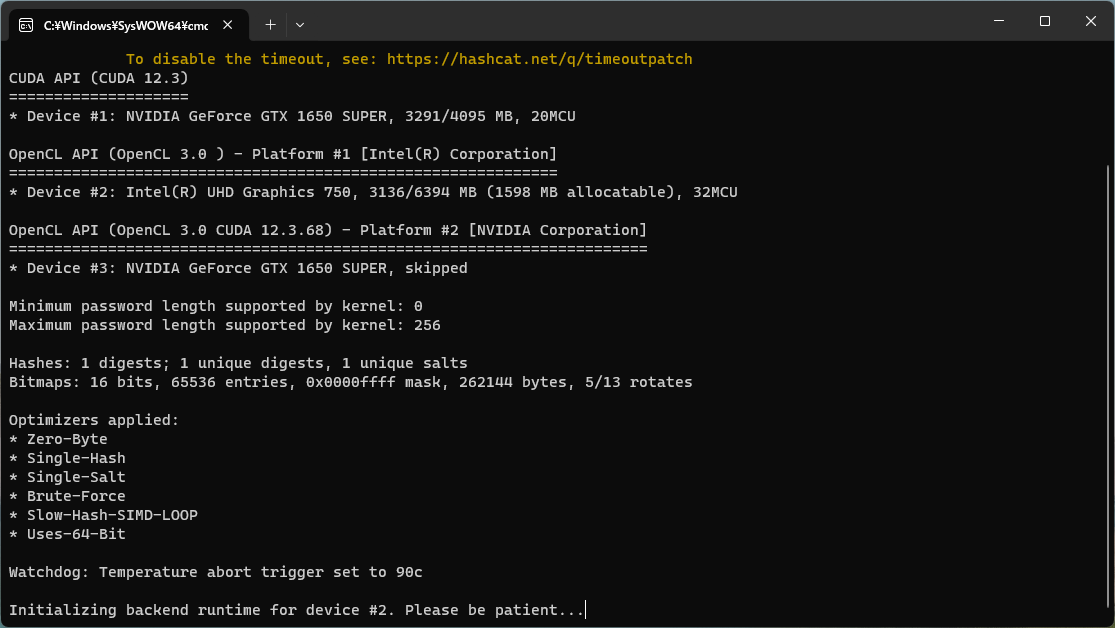This screenshot has width=1115, height=628.
Task: Close the terminal window
Action: [1090, 21]
